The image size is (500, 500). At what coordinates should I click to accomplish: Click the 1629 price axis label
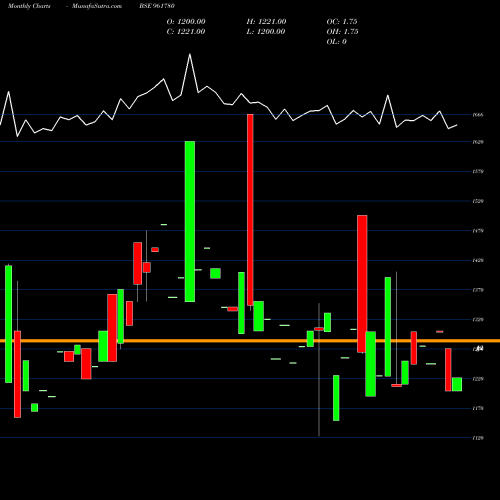pos(478,142)
